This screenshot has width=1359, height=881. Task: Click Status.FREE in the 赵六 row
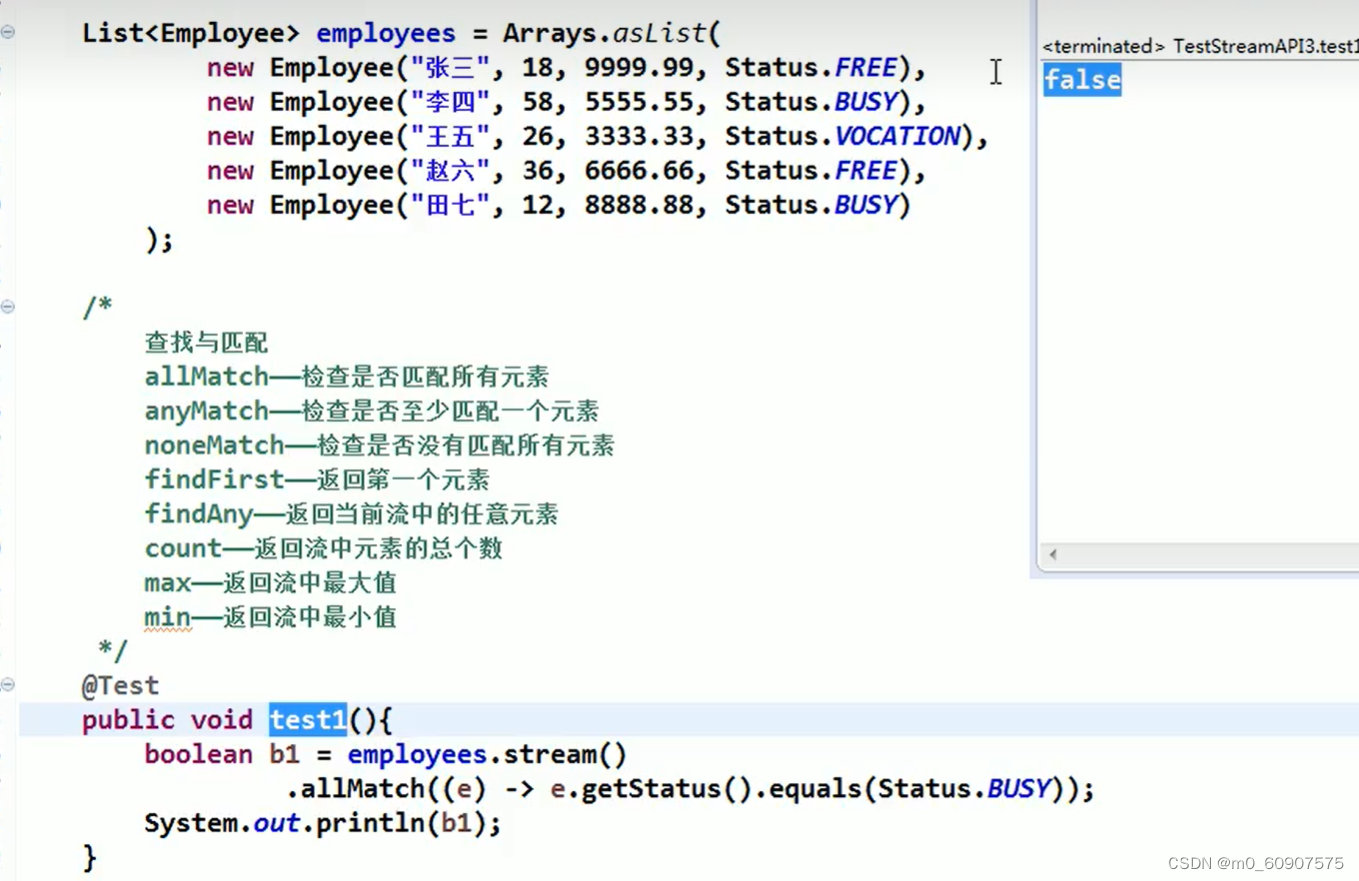[811, 171]
